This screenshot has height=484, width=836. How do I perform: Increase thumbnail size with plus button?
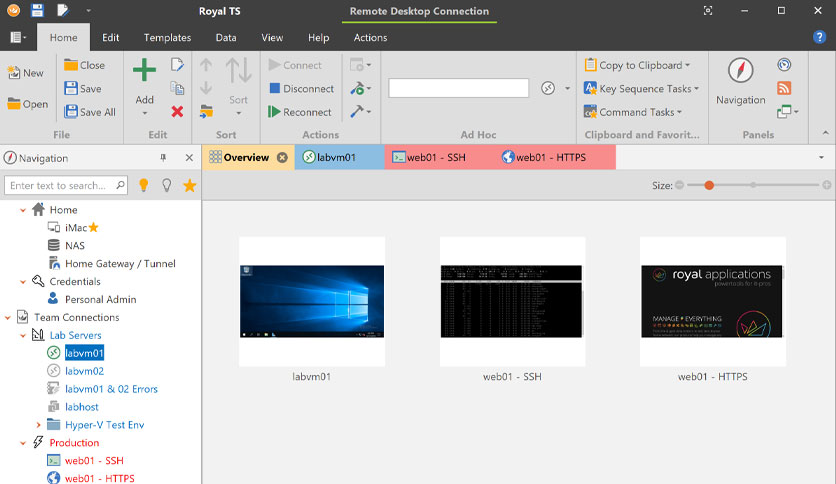(826, 185)
